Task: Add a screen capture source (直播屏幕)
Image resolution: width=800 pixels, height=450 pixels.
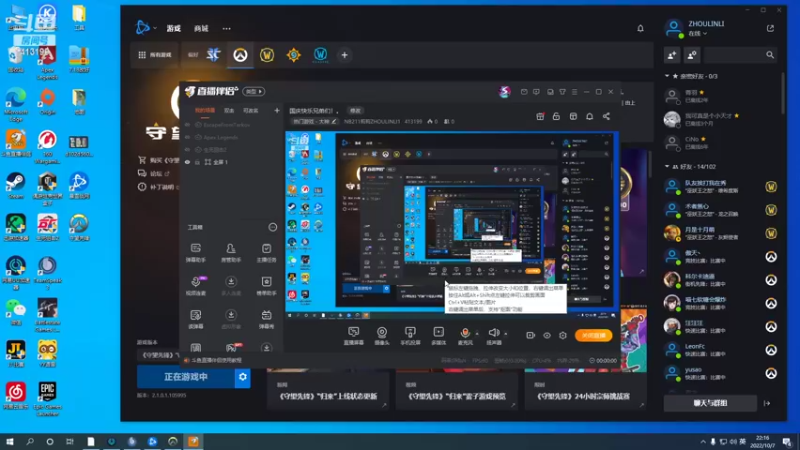Action: pyautogui.click(x=354, y=336)
